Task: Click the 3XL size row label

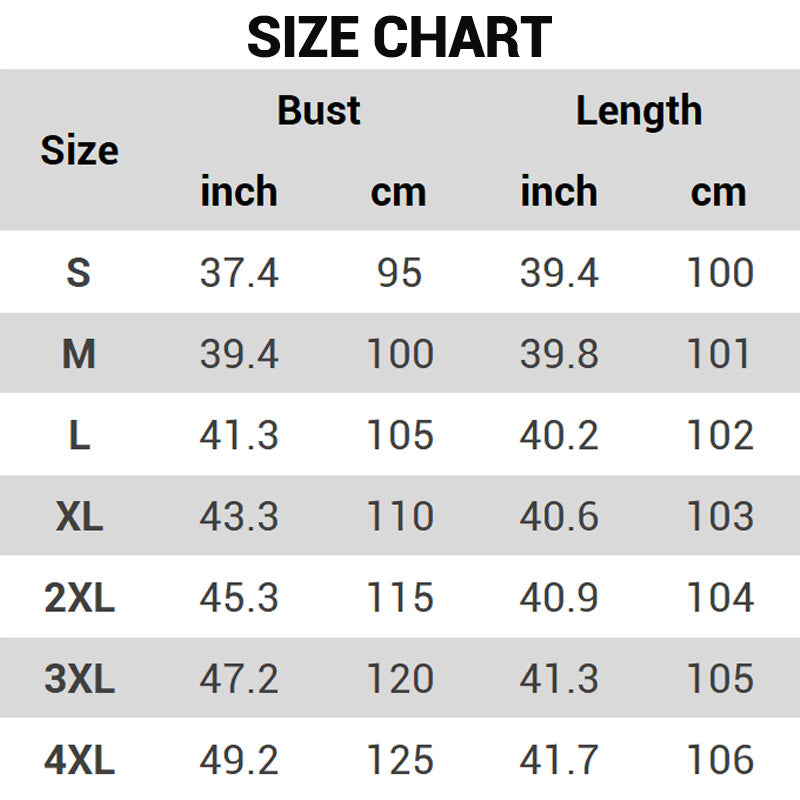Action: click(x=79, y=679)
